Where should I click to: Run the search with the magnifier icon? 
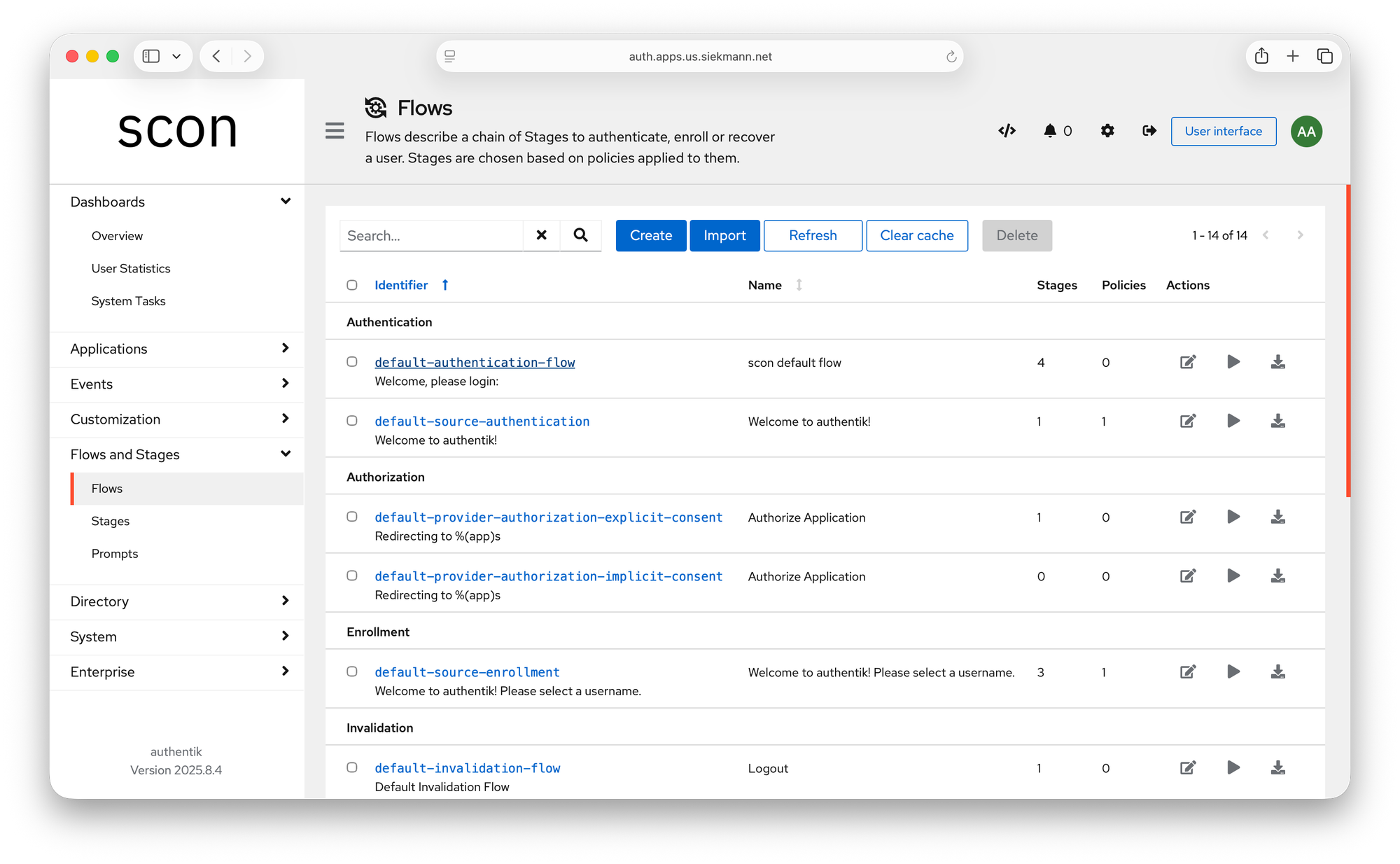click(580, 235)
